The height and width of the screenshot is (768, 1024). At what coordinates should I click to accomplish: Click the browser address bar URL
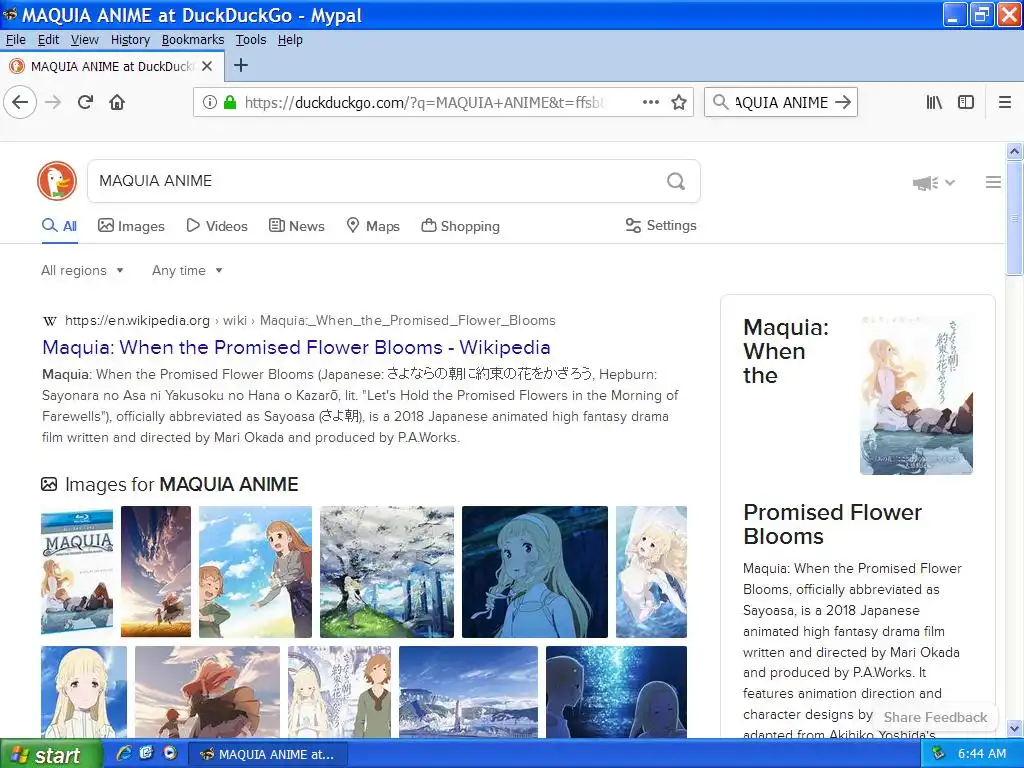(x=424, y=103)
